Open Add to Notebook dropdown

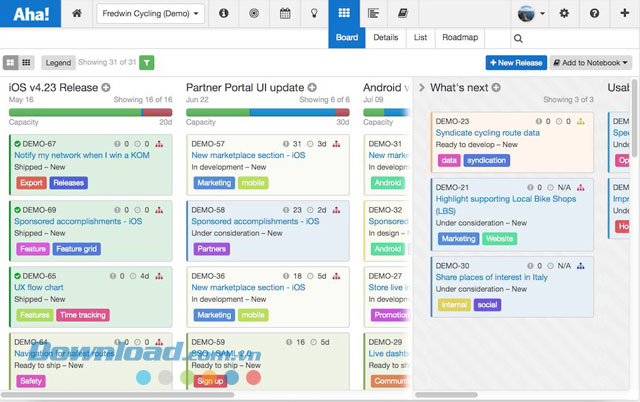click(590, 62)
